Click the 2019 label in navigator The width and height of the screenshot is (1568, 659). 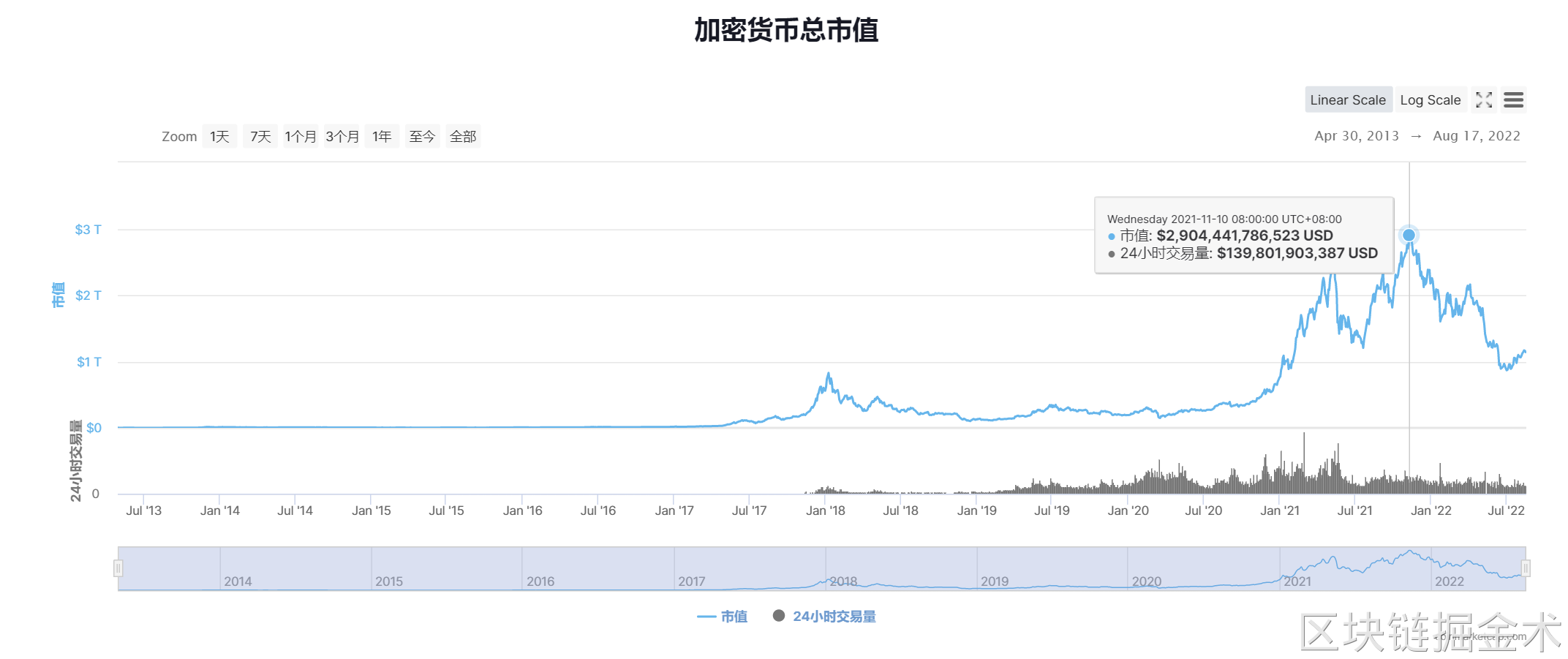point(995,581)
